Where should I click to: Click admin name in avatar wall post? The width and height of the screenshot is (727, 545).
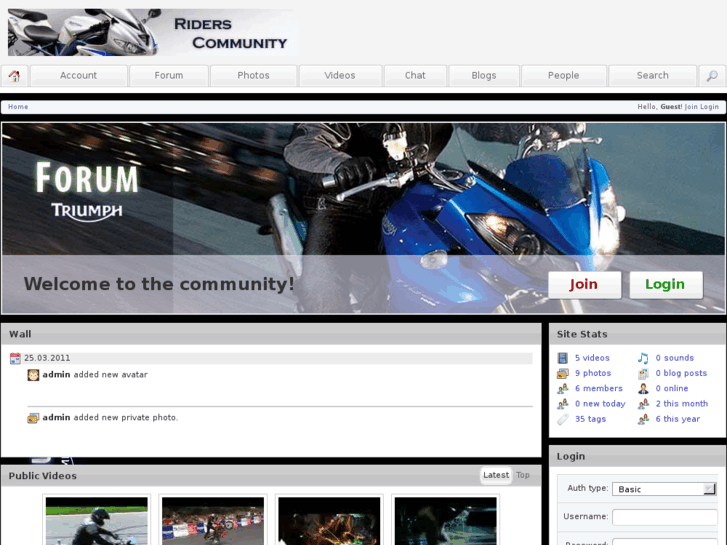click(56, 375)
